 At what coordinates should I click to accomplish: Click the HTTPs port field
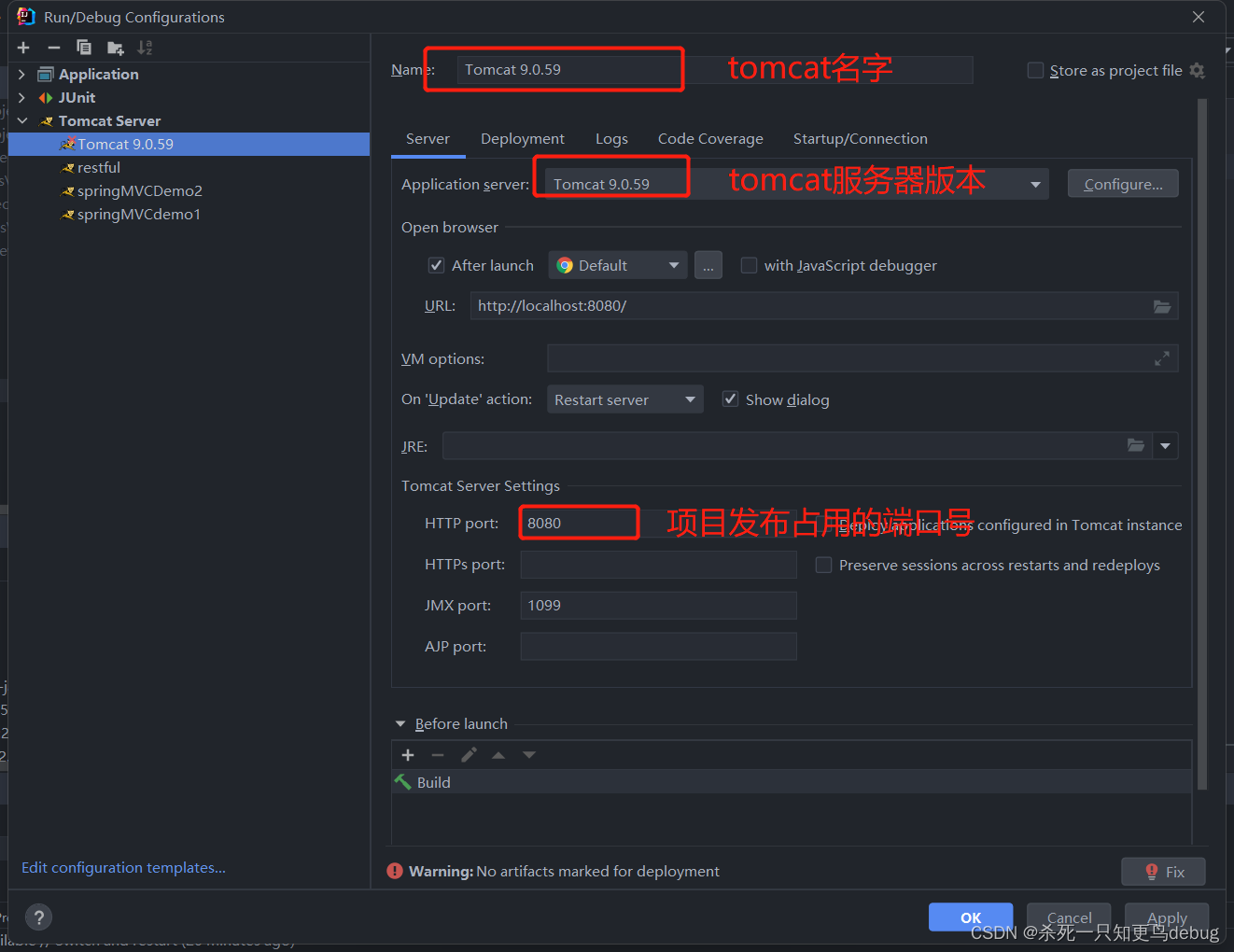658,565
